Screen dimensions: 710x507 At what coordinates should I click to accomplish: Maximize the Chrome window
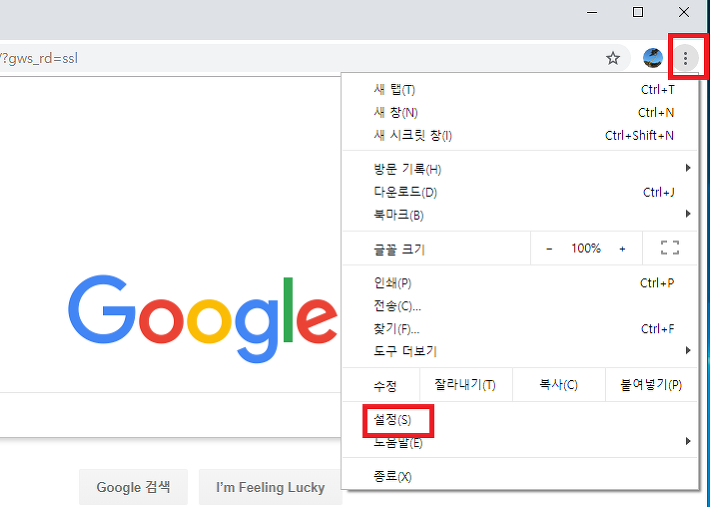pos(638,12)
